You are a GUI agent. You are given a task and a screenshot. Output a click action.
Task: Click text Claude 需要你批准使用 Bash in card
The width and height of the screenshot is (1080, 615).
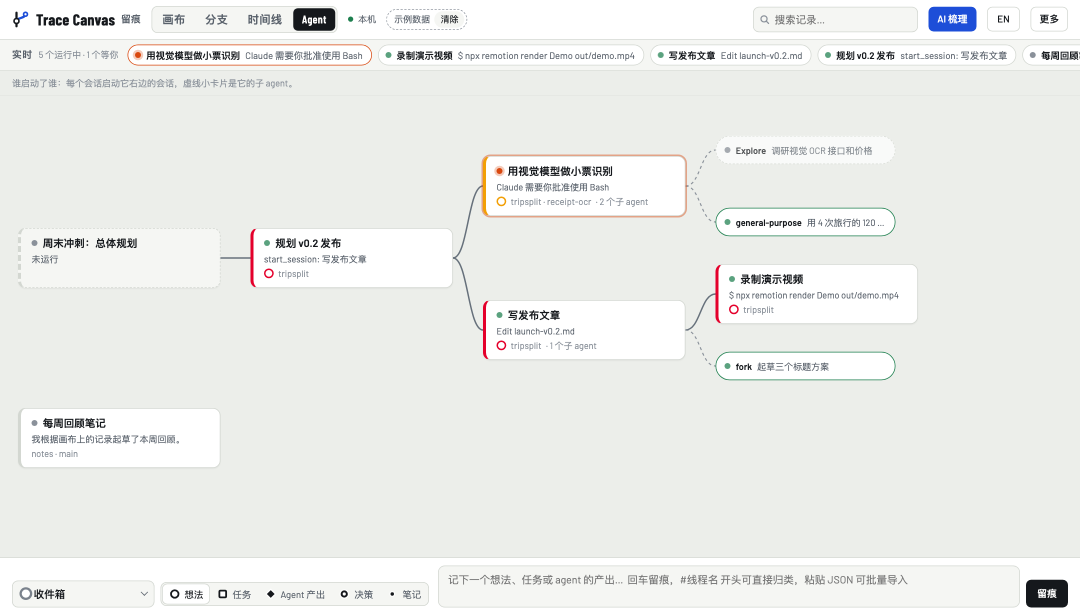click(552, 187)
